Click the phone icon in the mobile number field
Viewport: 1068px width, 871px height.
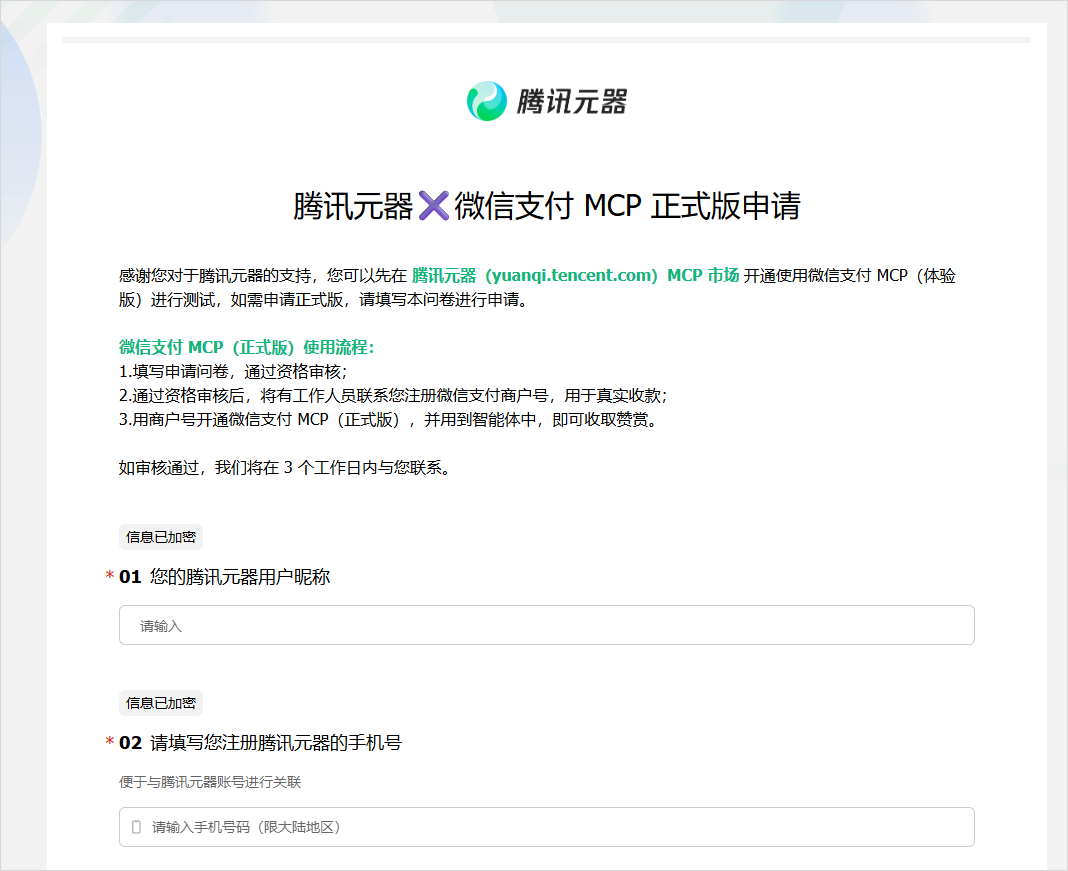click(x=134, y=827)
